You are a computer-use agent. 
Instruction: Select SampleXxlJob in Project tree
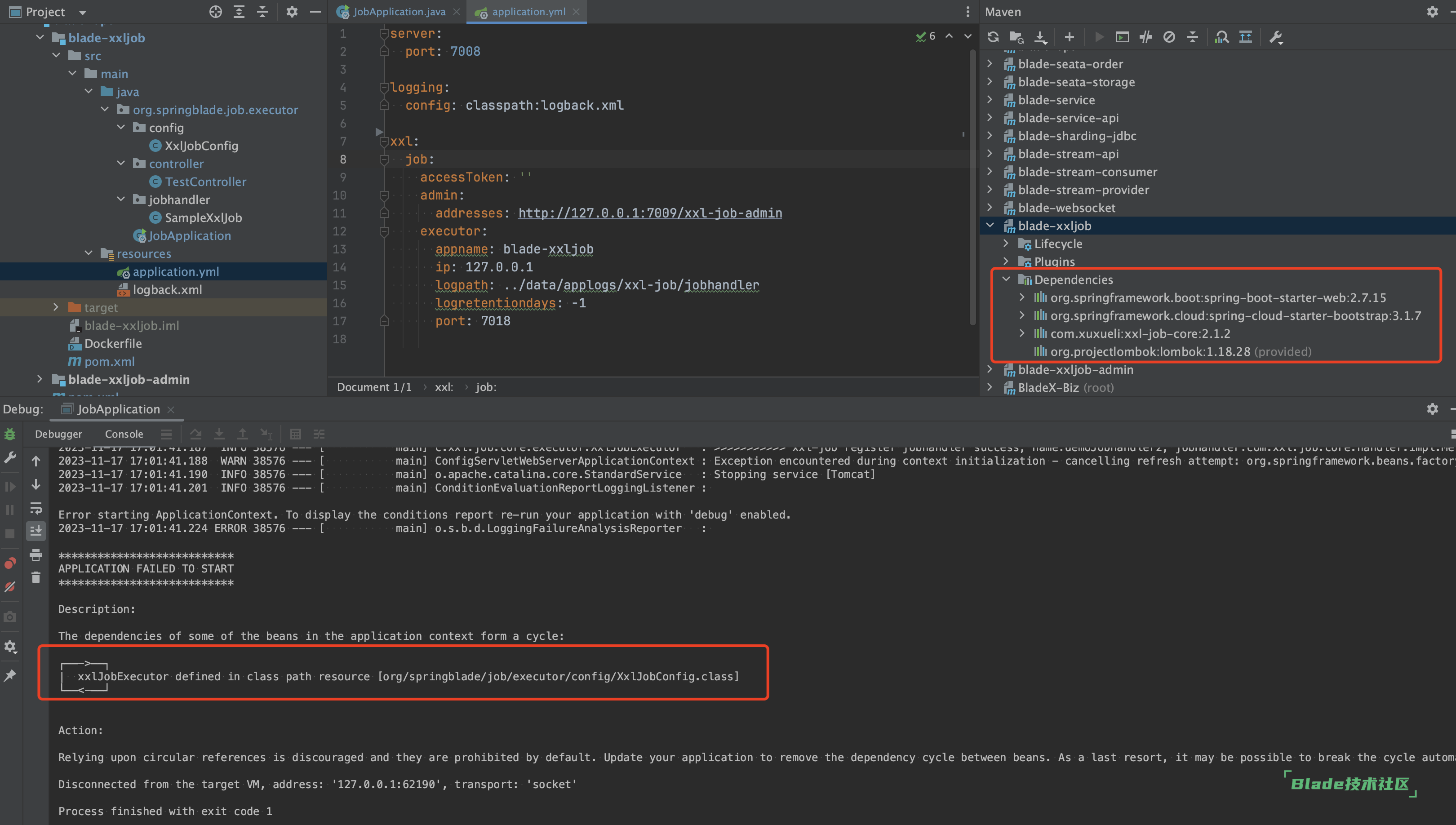tap(203, 217)
